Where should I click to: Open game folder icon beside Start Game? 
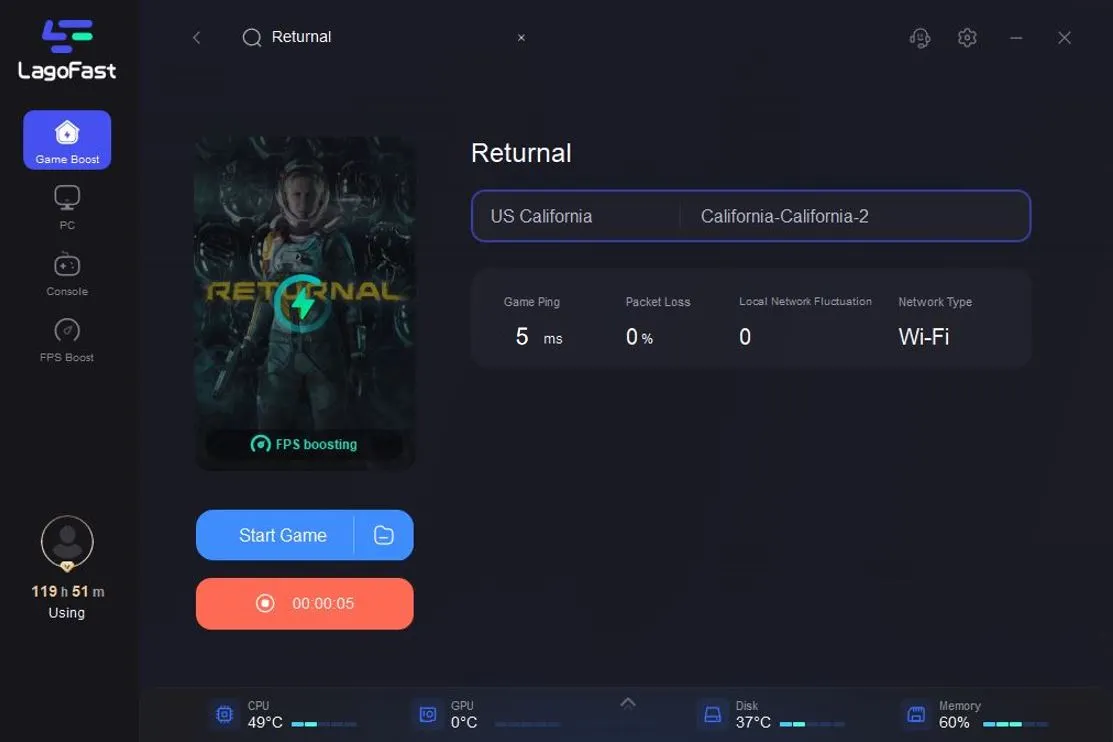[x=384, y=535]
